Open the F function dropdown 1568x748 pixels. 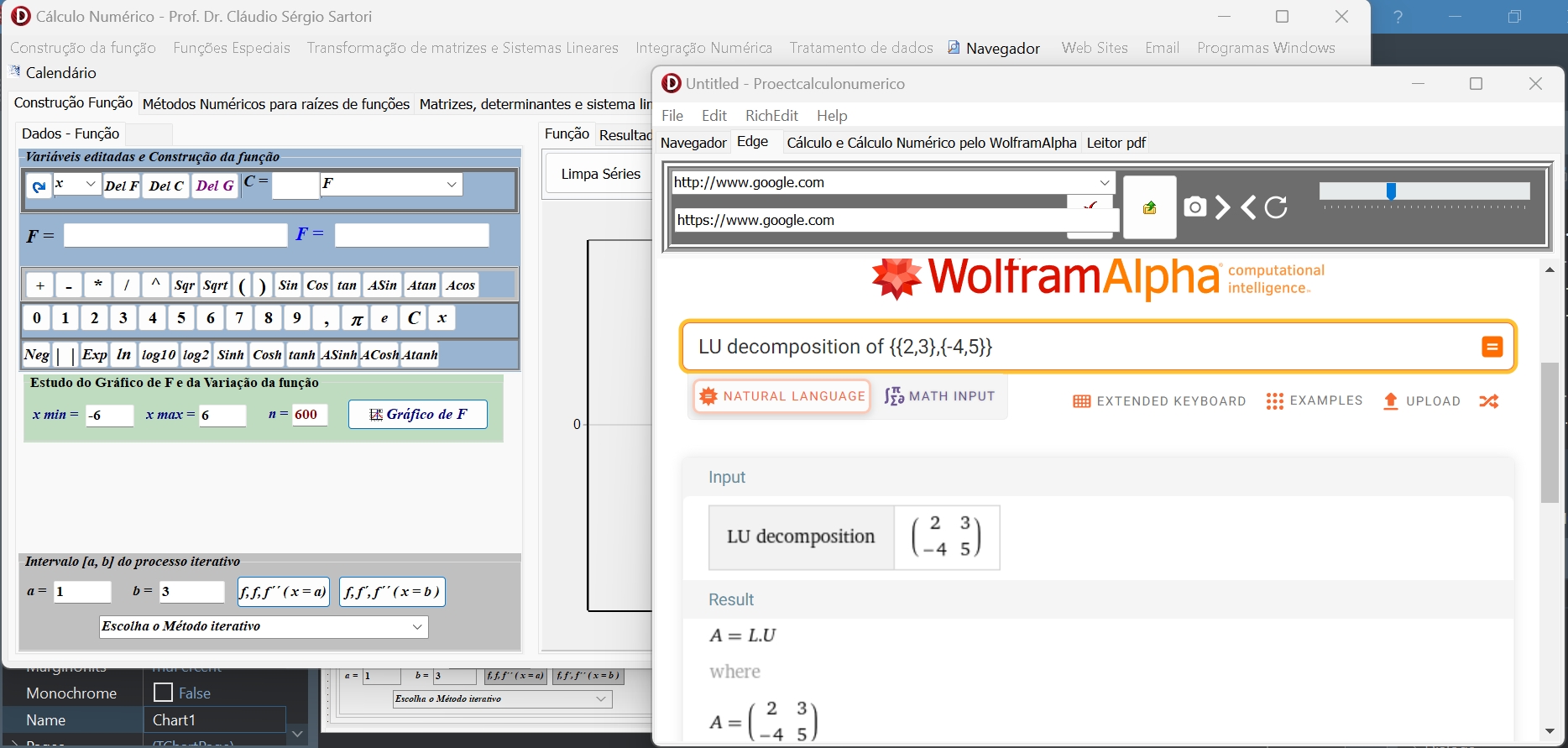pyautogui.click(x=452, y=185)
